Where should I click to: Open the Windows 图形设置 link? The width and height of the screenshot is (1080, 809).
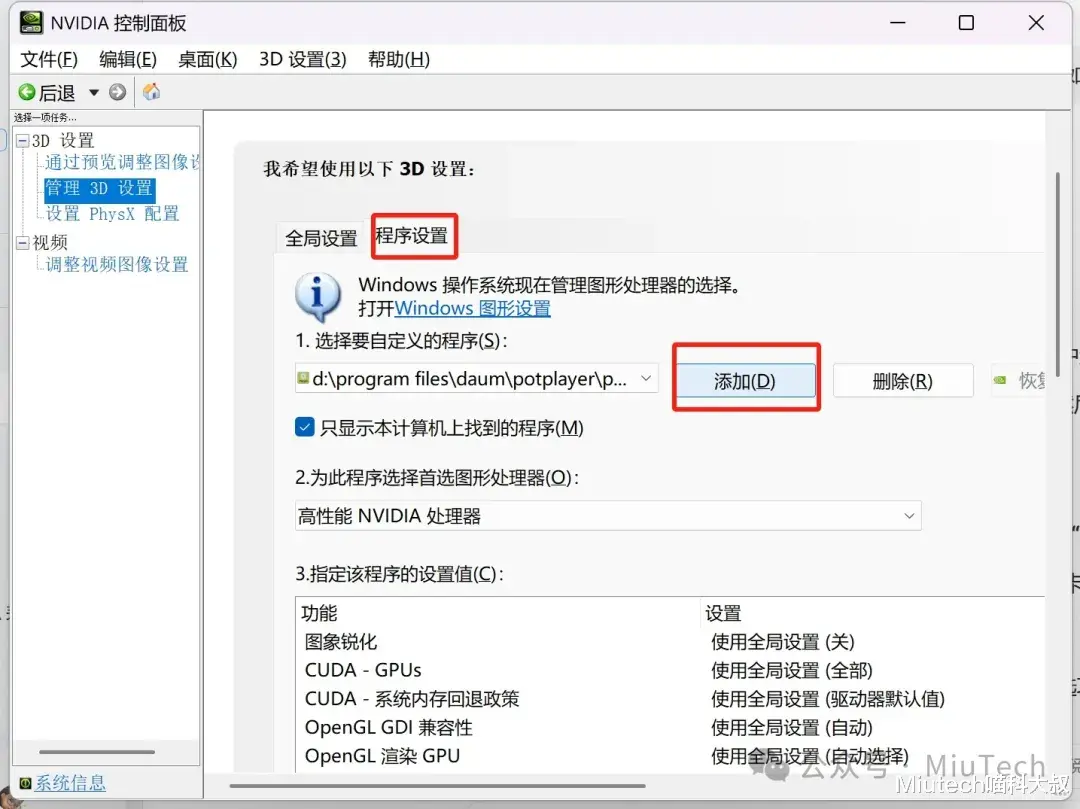[472, 308]
